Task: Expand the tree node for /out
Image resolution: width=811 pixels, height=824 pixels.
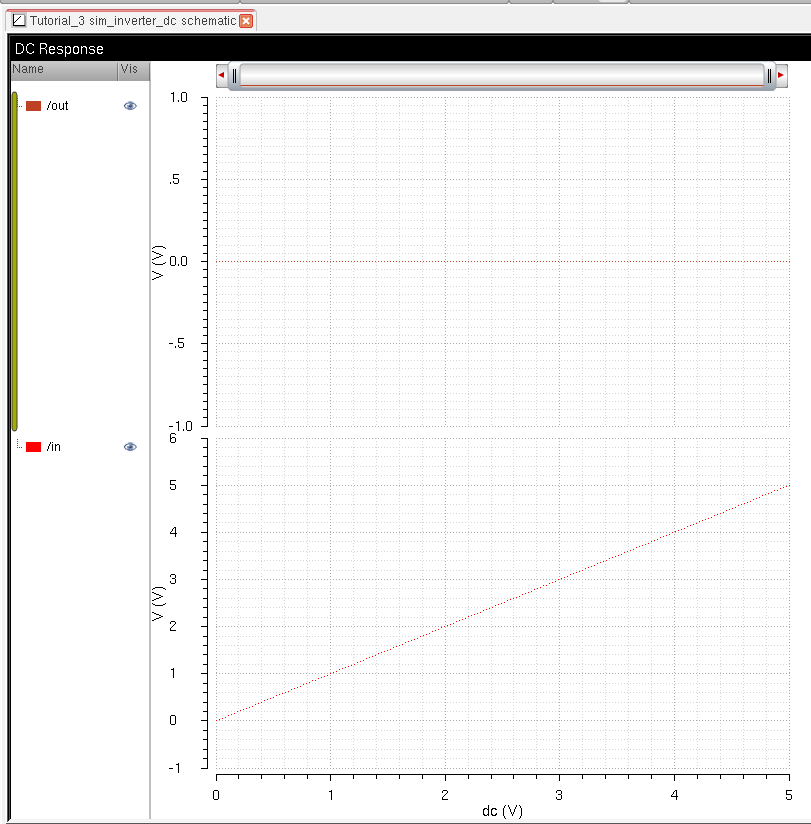Action: click(x=16, y=105)
